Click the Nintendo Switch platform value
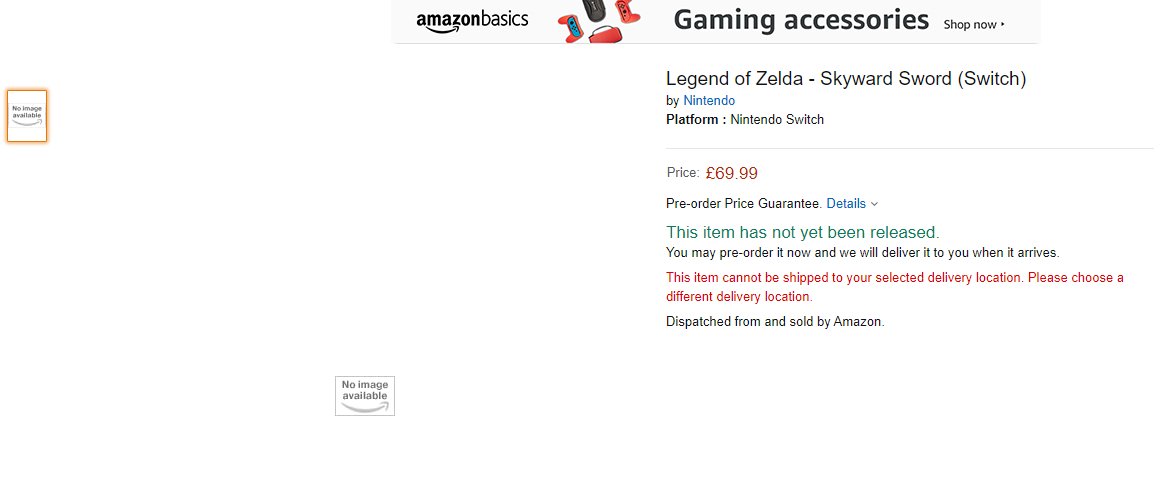Image resolution: width=1171 pixels, height=498 pixels. click(x=777, y=120)
